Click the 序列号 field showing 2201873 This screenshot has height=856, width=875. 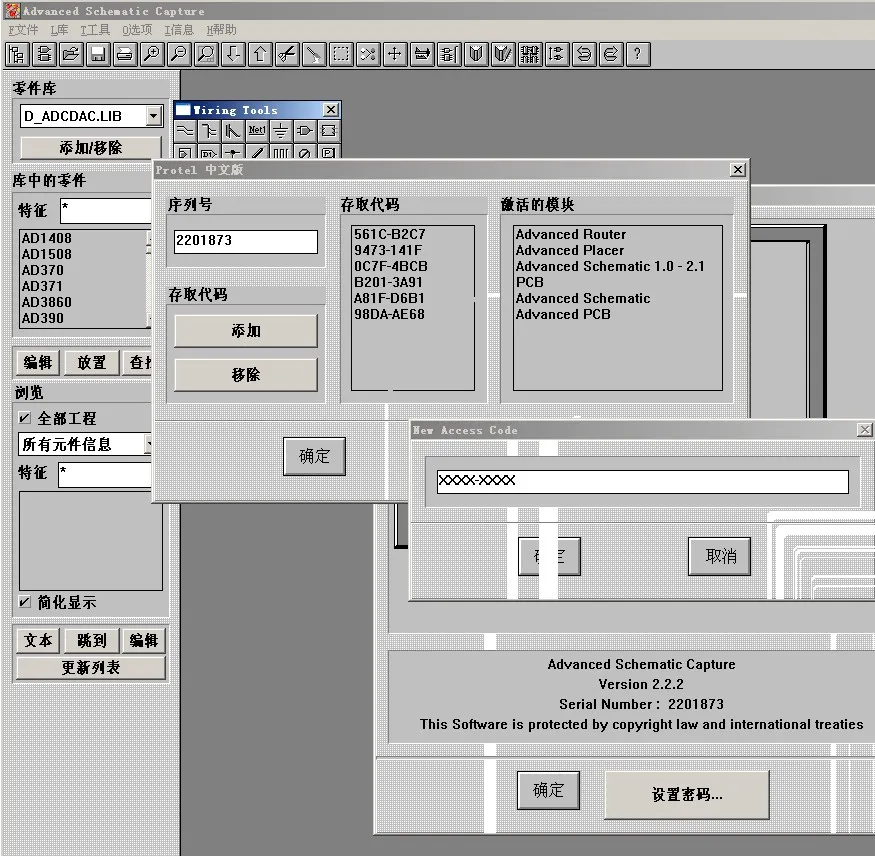point(246,241)
